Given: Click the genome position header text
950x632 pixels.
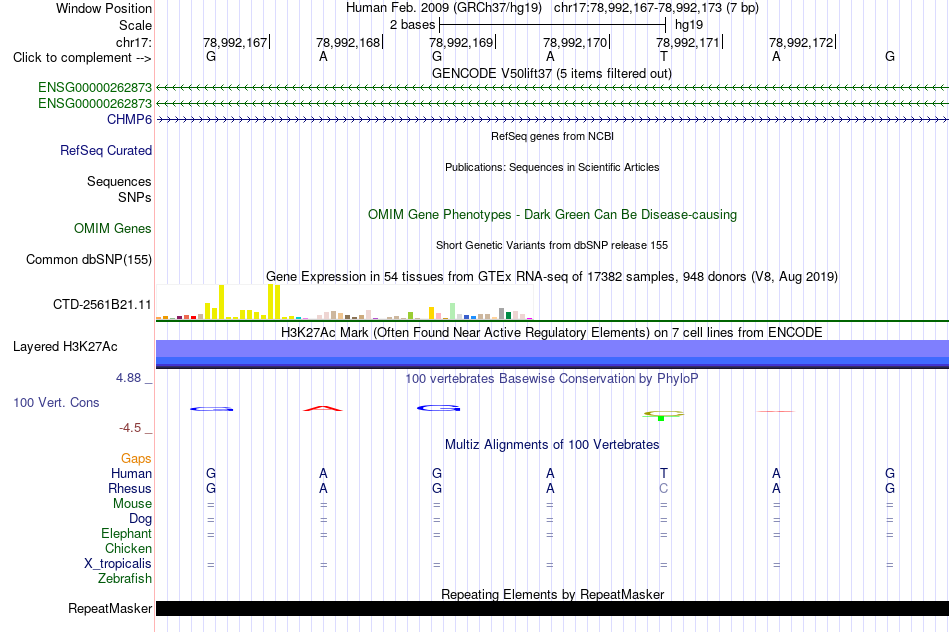Looking at the screenshot, I should [x=552, y=8].
